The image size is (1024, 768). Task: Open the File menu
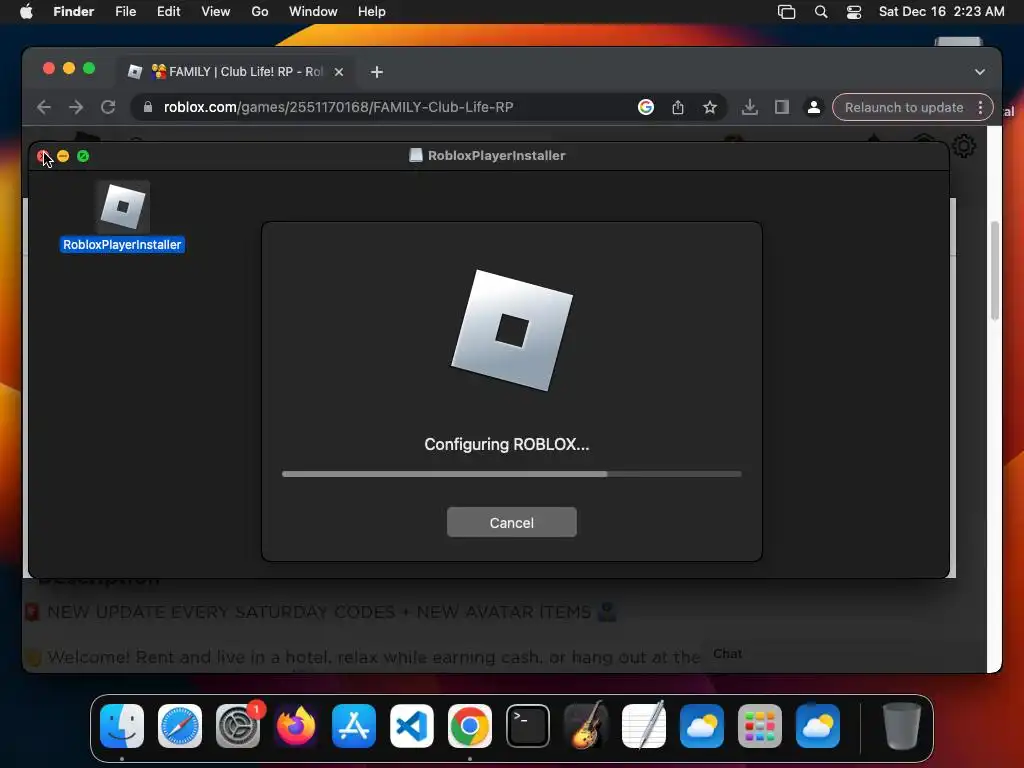point(125,12)
